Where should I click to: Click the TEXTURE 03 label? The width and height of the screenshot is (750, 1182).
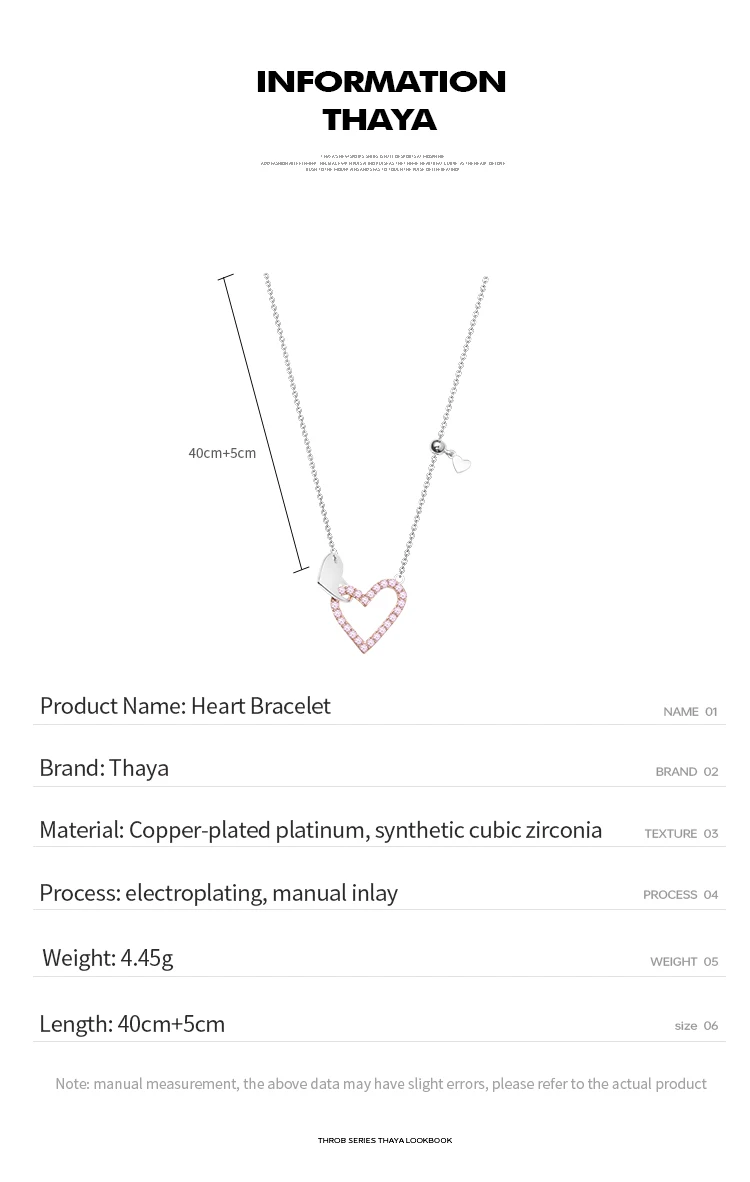[681, 834]
